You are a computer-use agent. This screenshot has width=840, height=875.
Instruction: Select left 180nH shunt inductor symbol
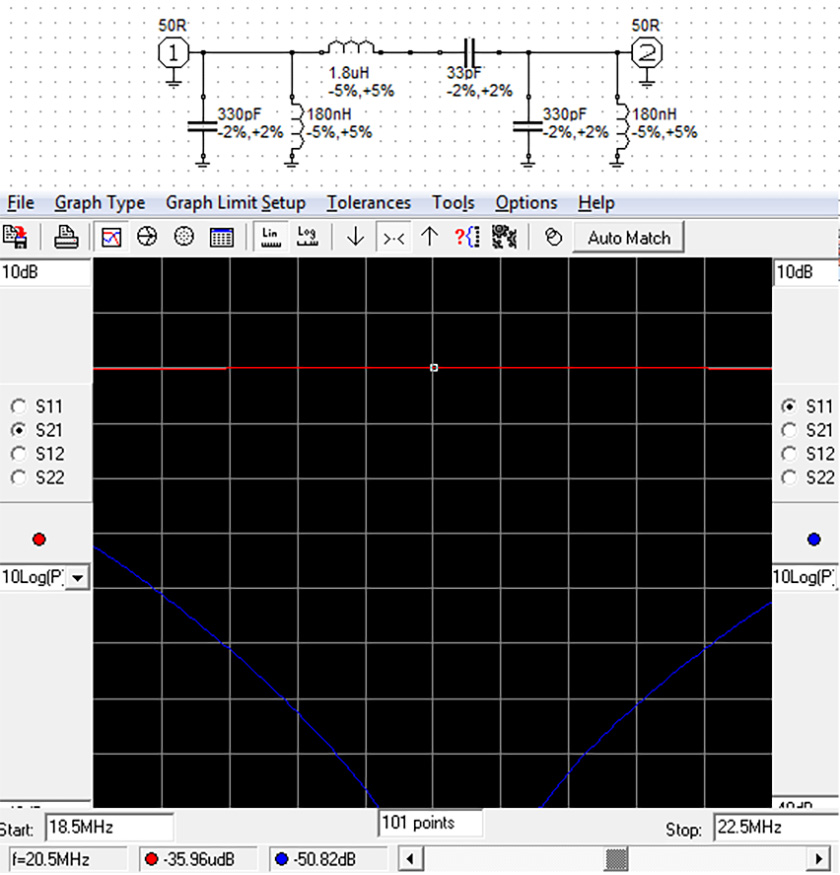[296, 128]
